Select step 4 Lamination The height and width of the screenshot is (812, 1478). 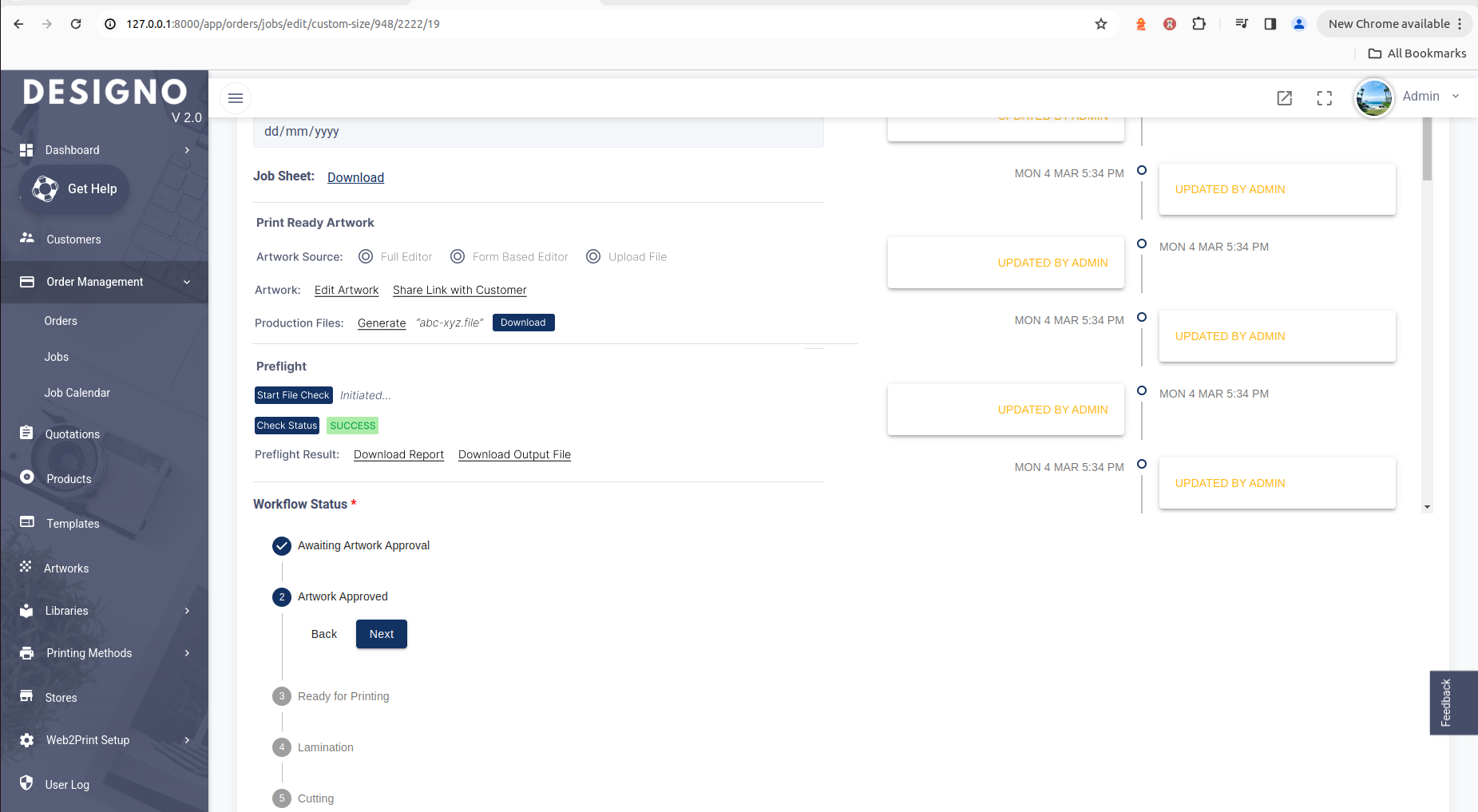[313, 747]
